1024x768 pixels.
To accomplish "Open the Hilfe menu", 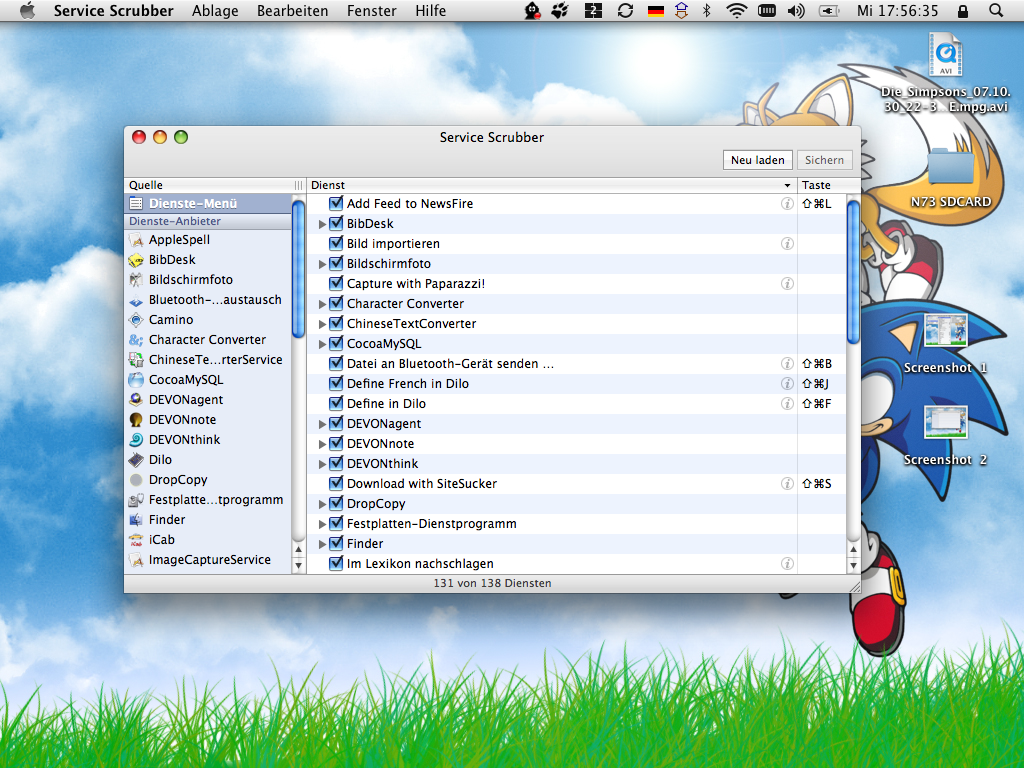I will (x=430, y=10).
